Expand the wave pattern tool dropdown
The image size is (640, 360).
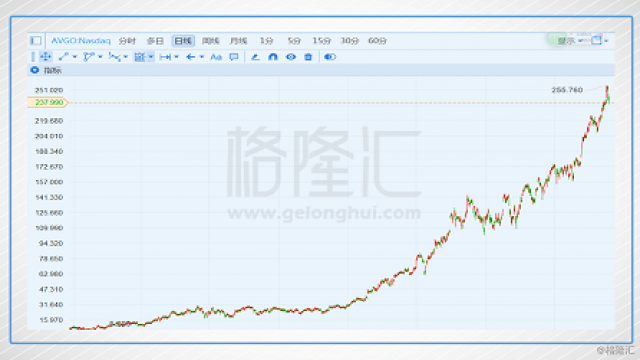(126, 57)
